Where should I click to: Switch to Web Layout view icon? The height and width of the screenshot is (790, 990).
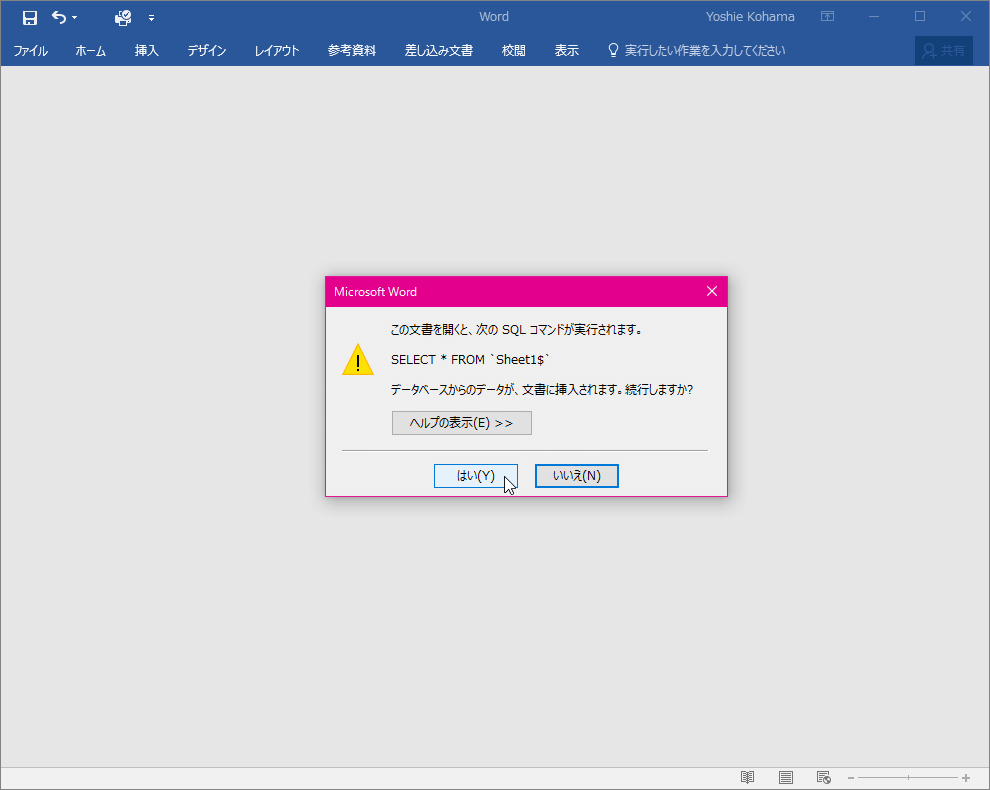[x=823, y=777]
